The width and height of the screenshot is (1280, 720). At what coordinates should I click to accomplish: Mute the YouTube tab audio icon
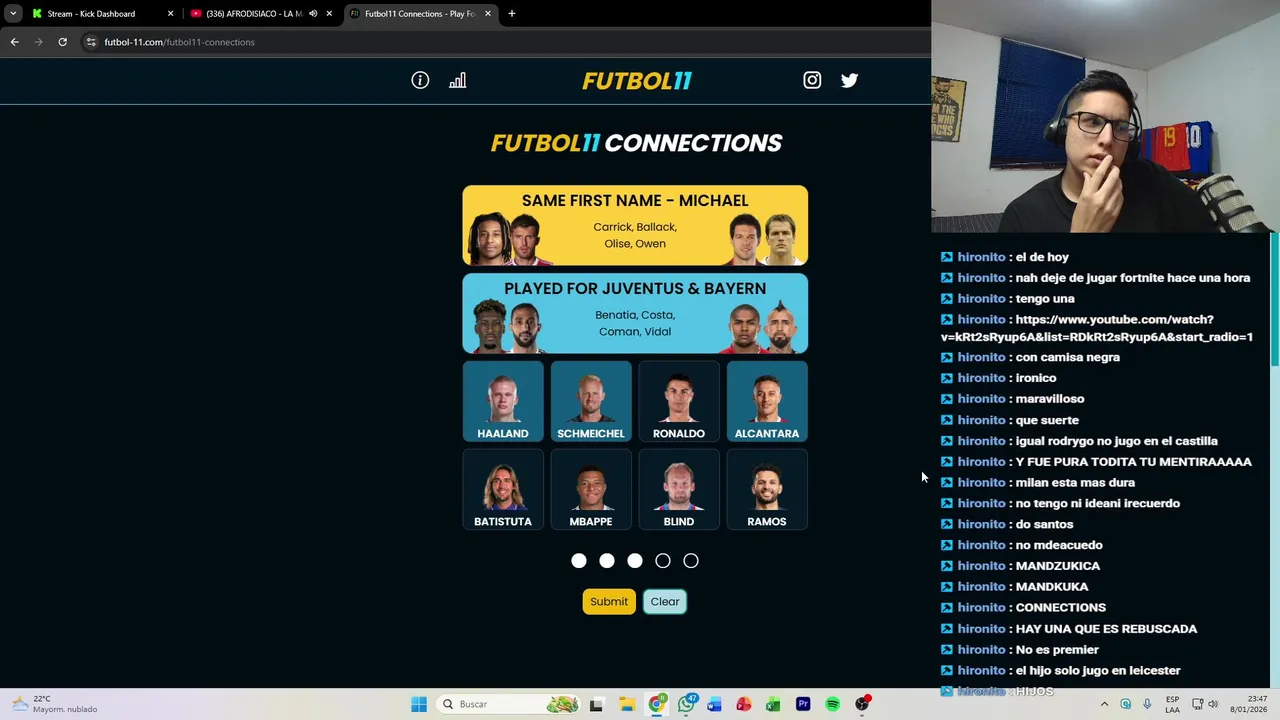pyautogui.click(x=313, y=14)
